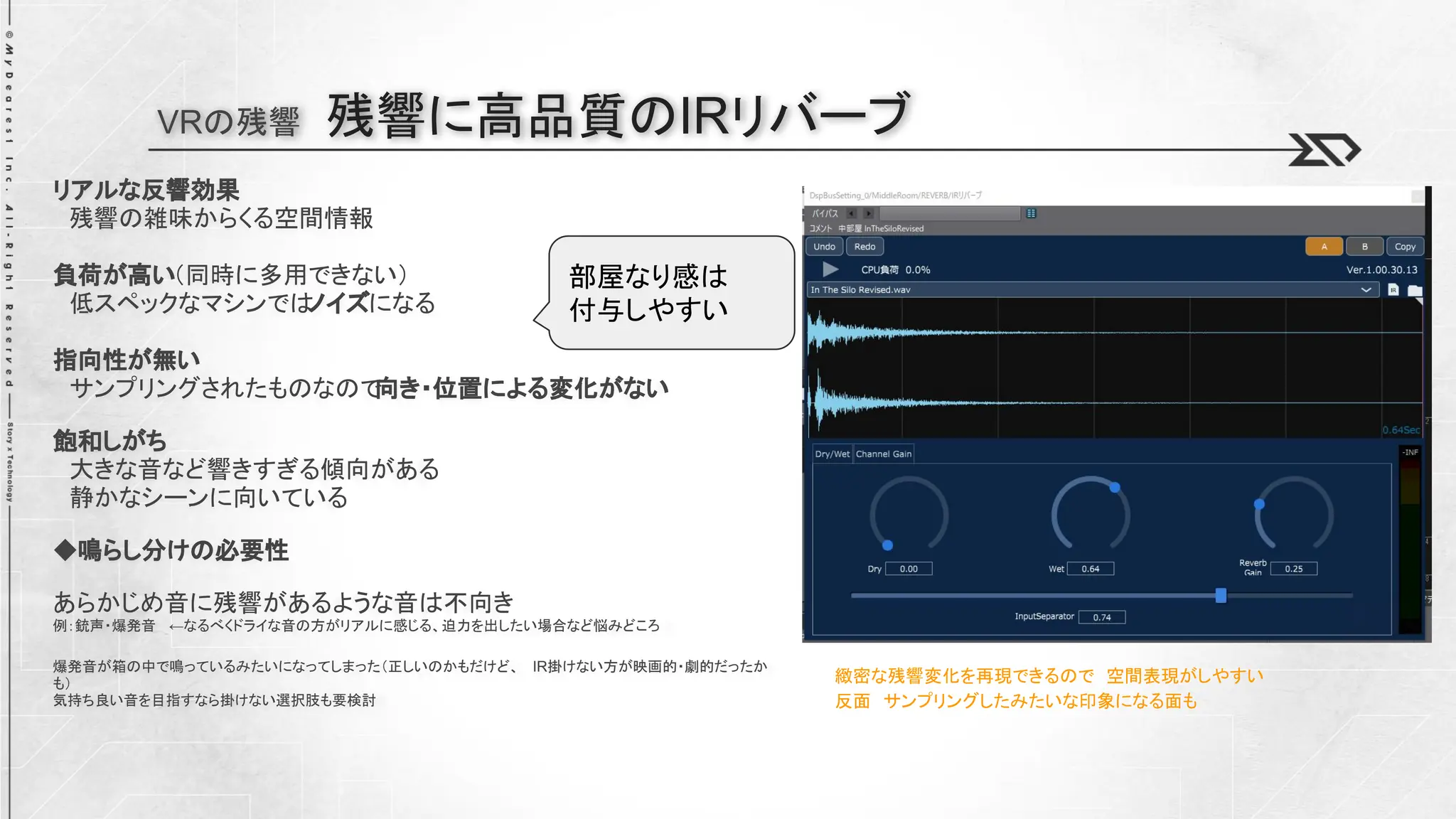This screenshot has height=819, width=1456.
Task: Open the folder icon next to IR file
Action: [x=1415, y=290]
